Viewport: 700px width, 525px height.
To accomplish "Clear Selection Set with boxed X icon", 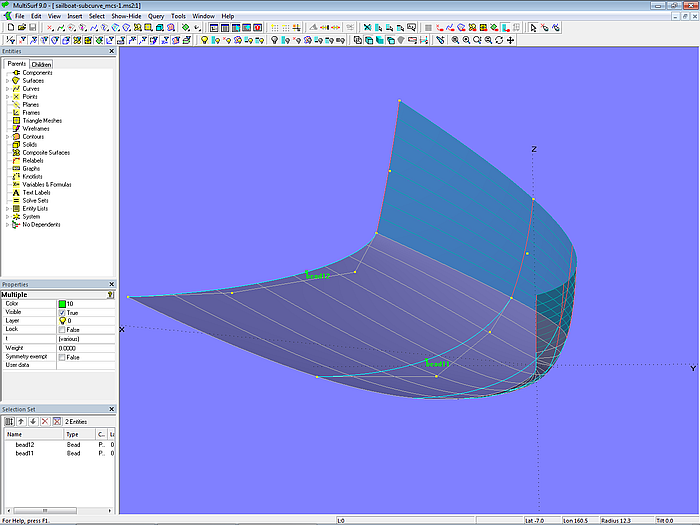I will pyautogui.click(x=55, y=422).
